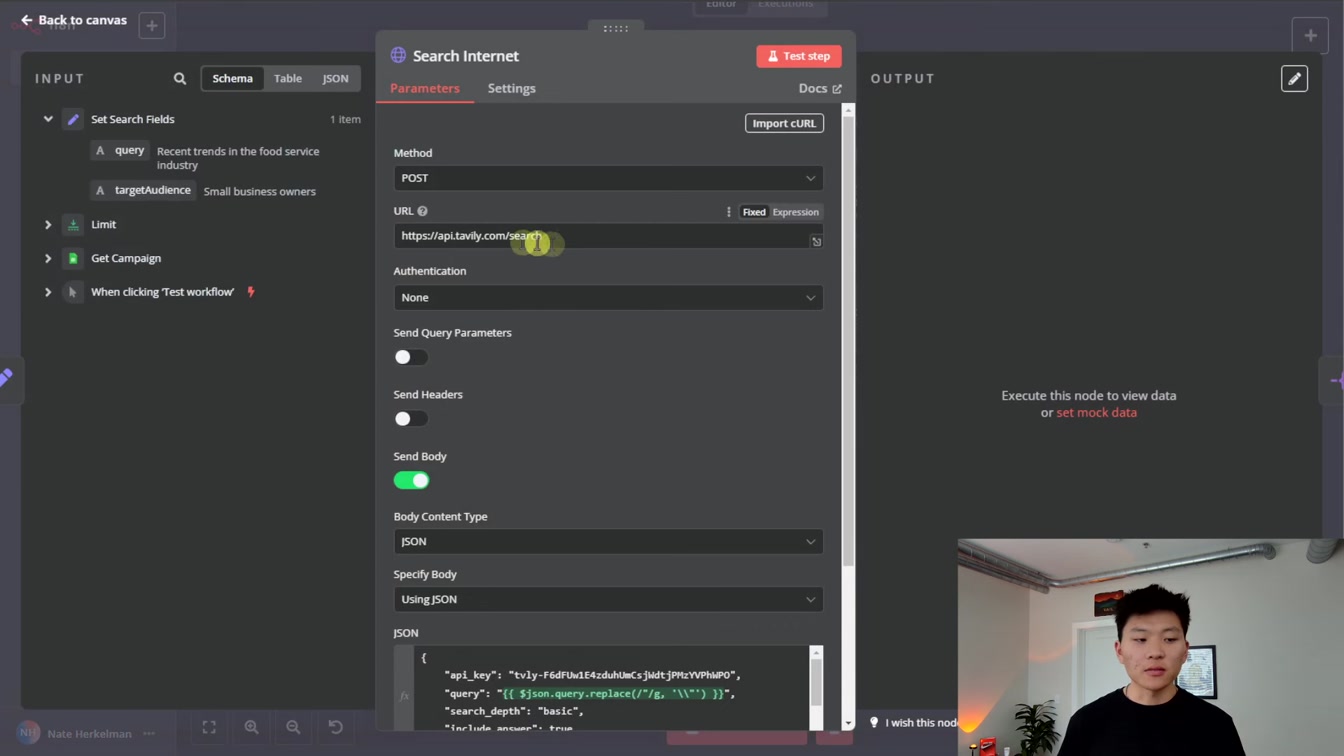This screenshot has width=1344, height=756.
Task: Click the targetAudience field type icon
Action: 100,190
